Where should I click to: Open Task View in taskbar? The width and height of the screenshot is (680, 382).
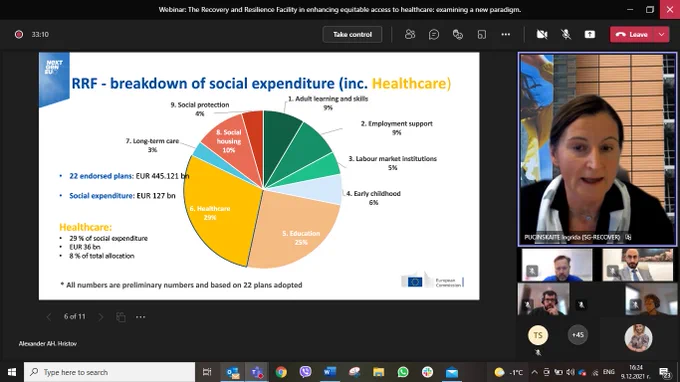click(x=207, y=372)
